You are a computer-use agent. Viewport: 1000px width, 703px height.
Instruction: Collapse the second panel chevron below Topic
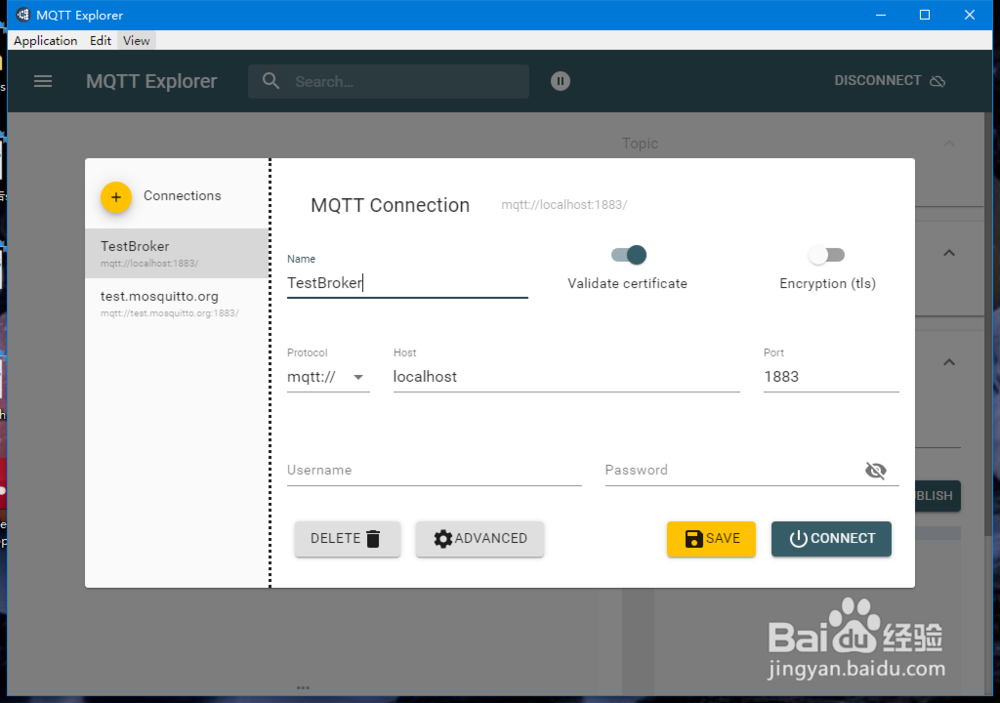click(949, 253)
